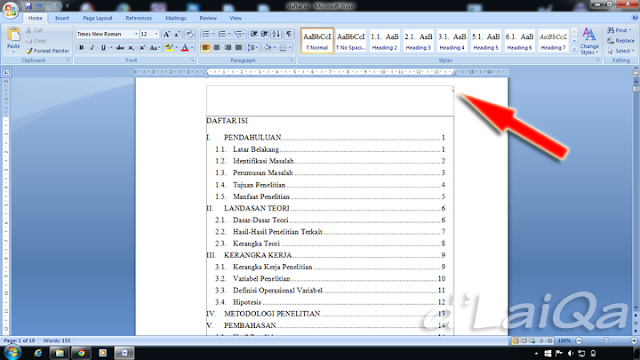Click the Multilevel List icon

click(x=238, y=34)
